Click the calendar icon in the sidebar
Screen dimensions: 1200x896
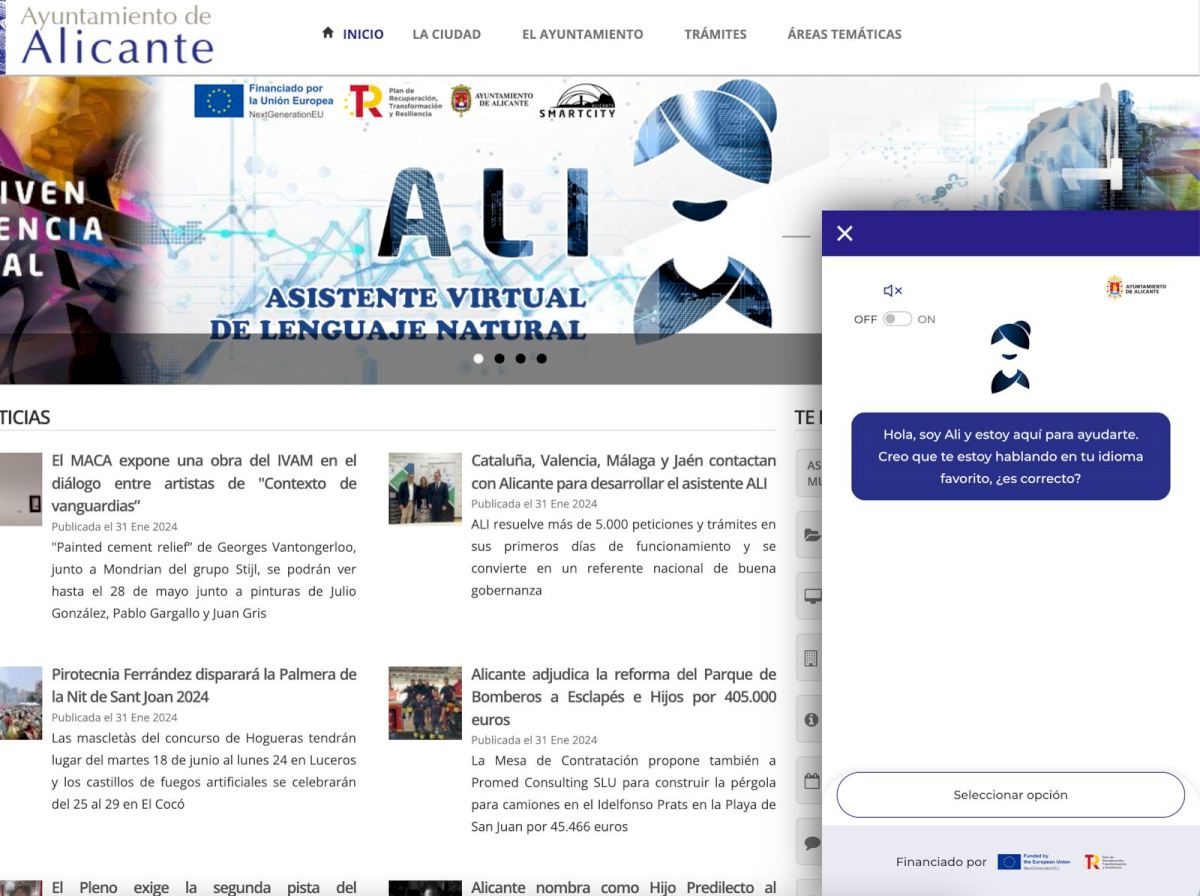(x=811, y=781)
